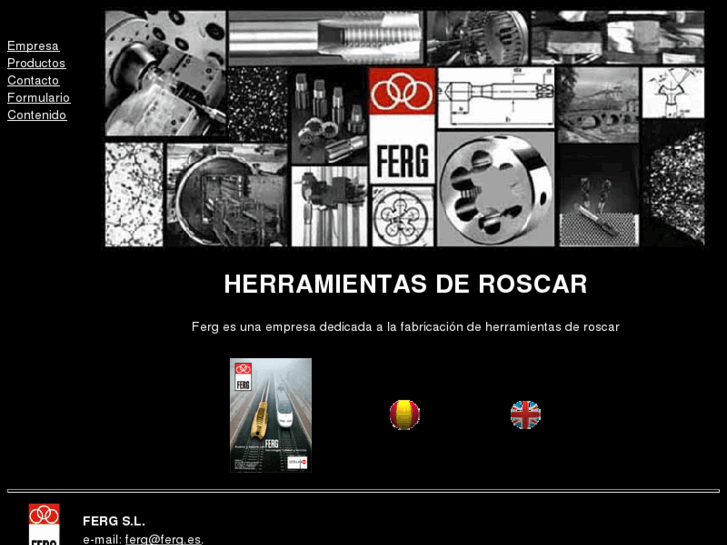Screen dimensions: 727x545
Task: Click the round threading die photo
Action: coord(496,189)
